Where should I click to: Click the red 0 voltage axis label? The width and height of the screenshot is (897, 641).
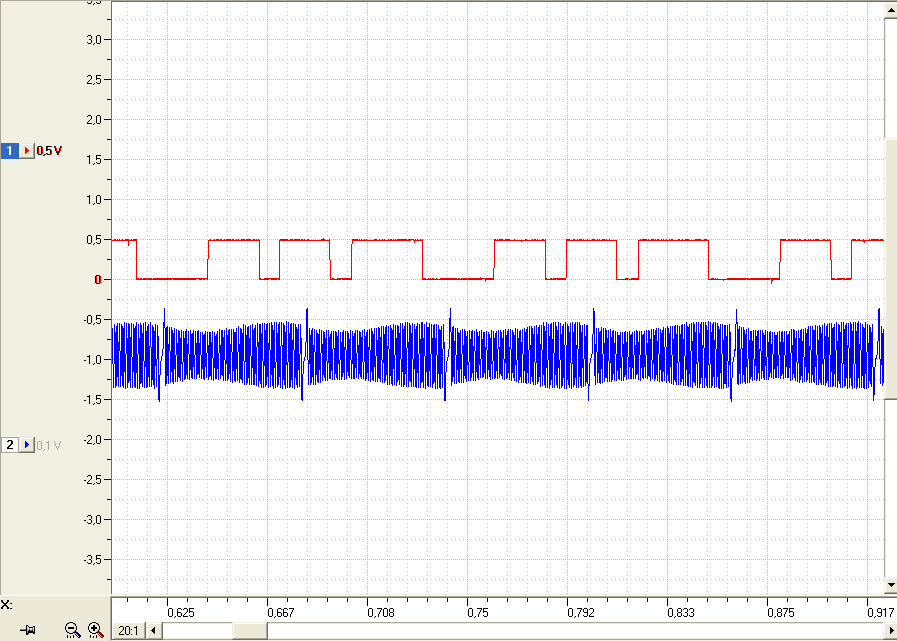click(98, 280)
